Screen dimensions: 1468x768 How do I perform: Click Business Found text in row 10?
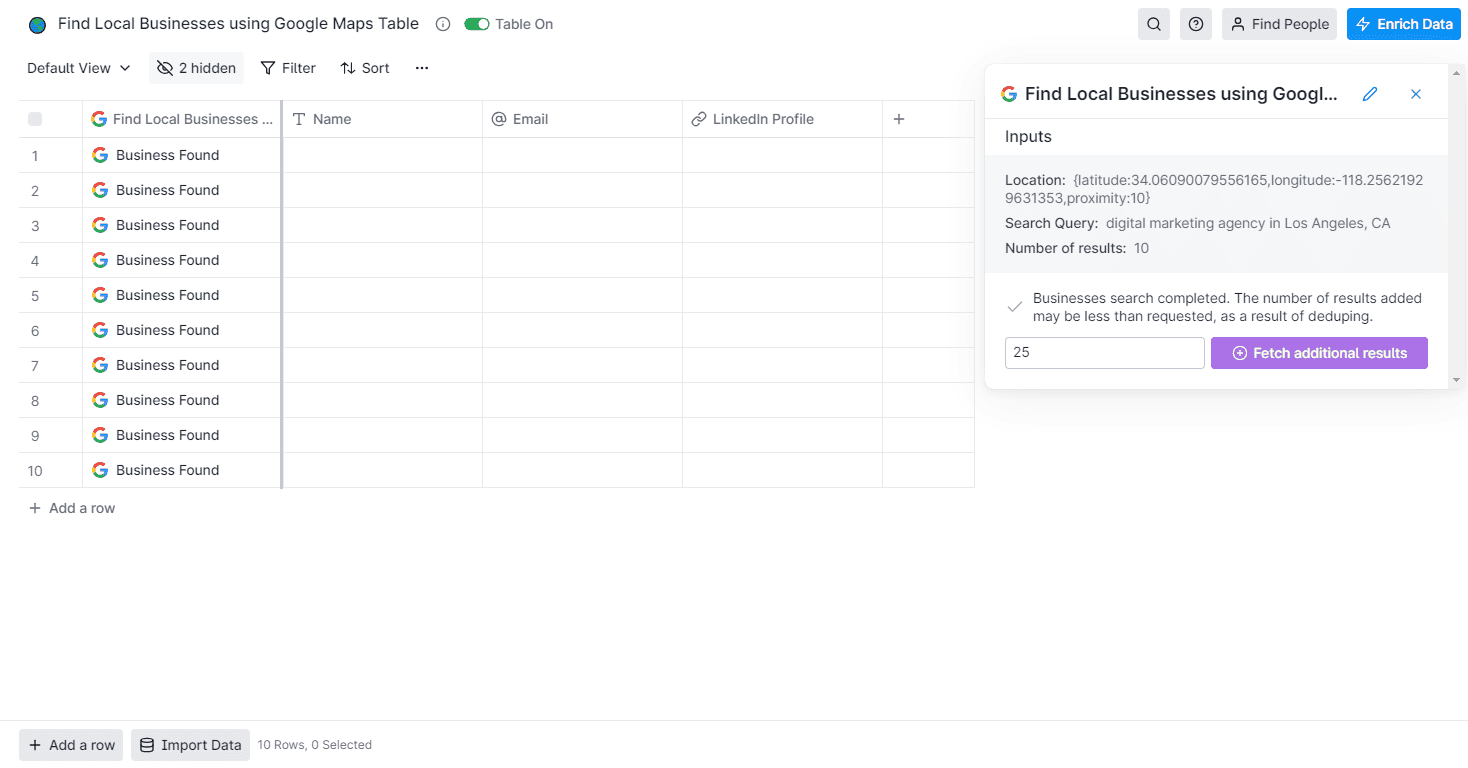pos(167,470)
